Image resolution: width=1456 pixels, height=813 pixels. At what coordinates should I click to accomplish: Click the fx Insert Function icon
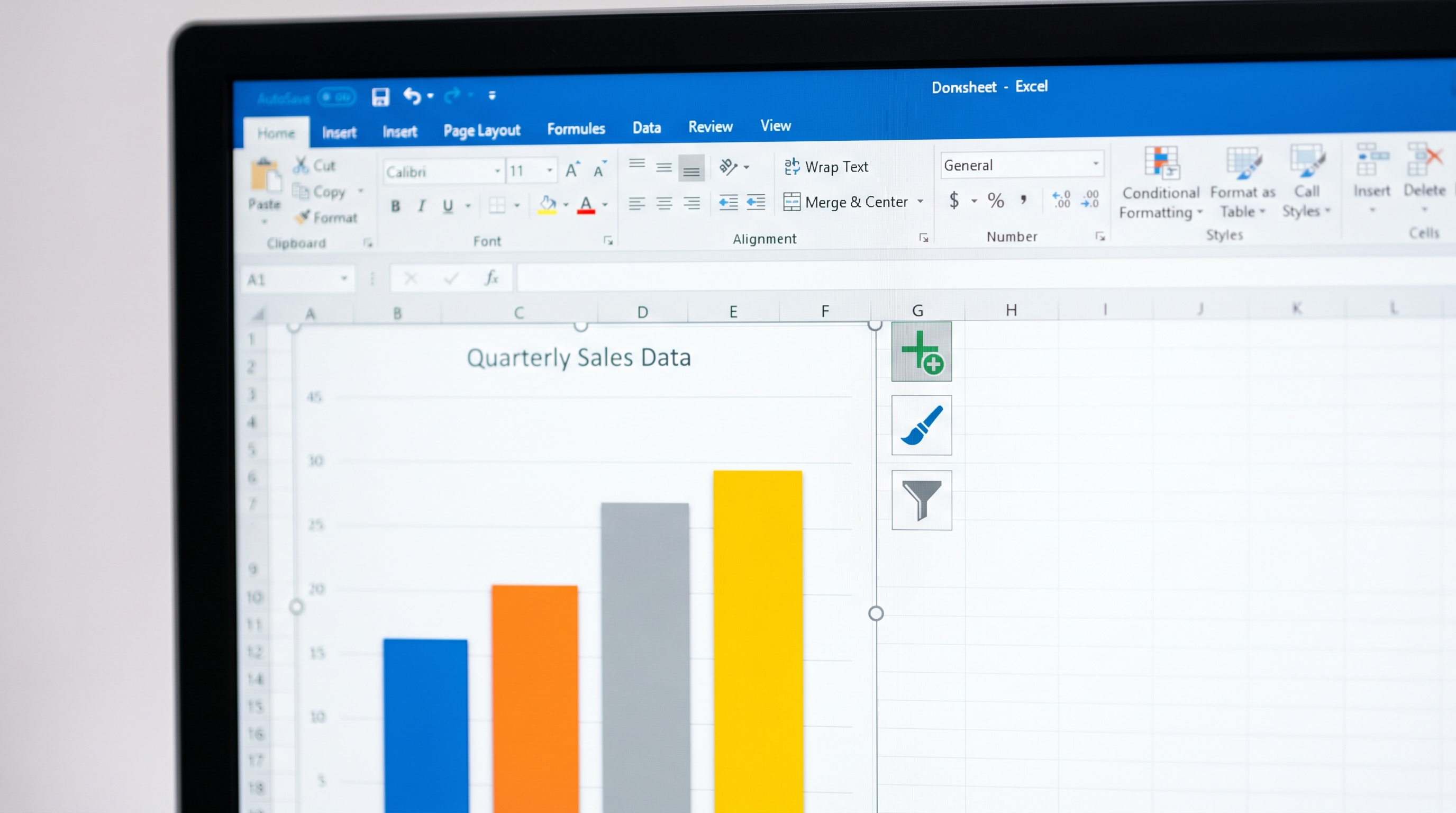point(492,277)
